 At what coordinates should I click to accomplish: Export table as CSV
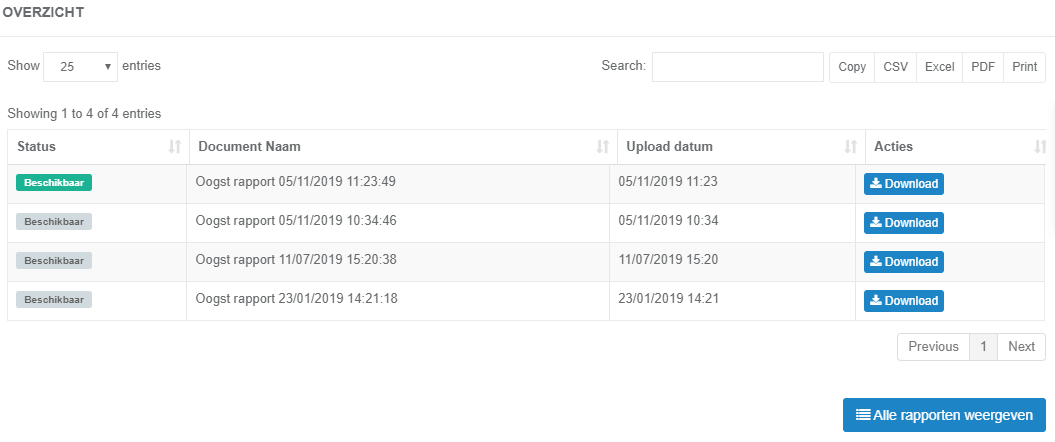coord(896,67)
